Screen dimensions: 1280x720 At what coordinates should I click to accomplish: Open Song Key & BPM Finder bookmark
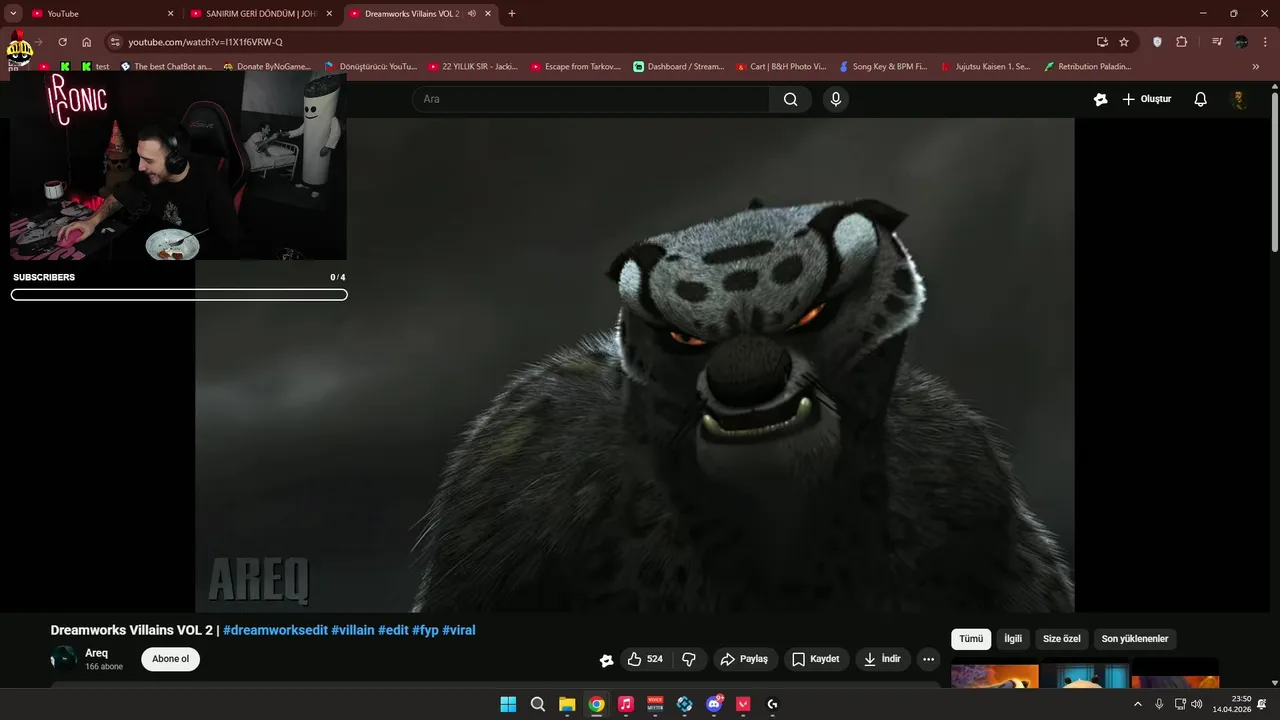pyautogui.click(x=883, y=66)
